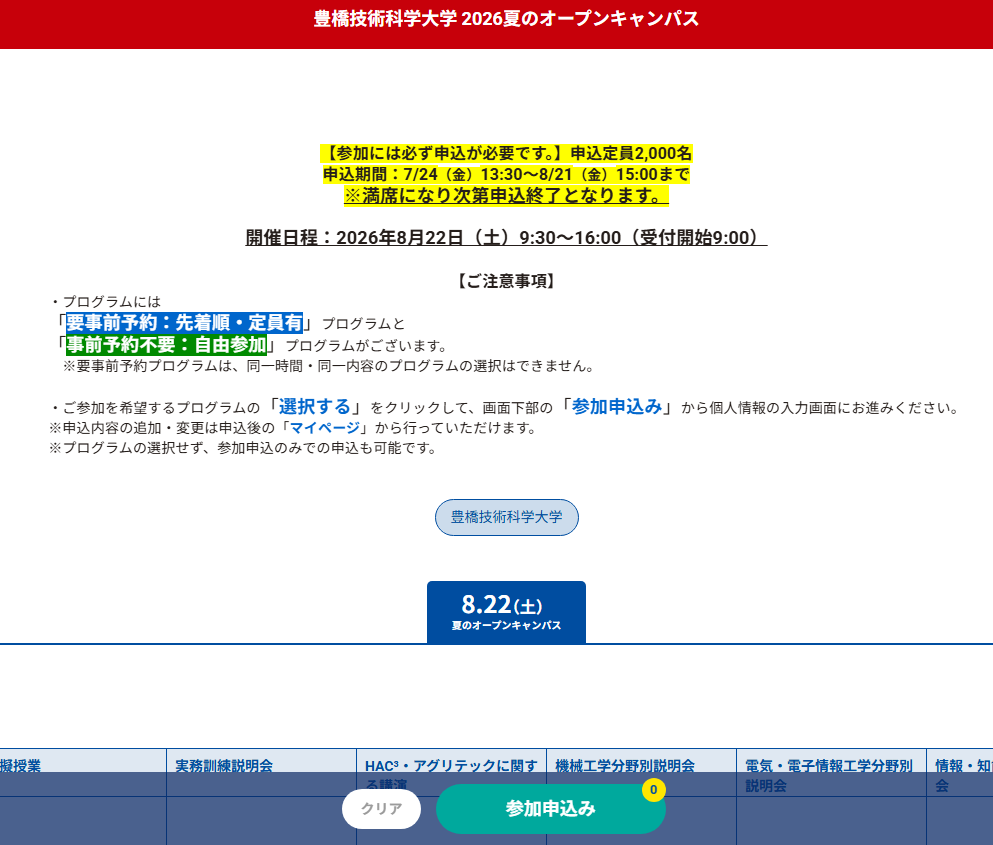The height and width of the screenshot is (845, 993).
Task: Click the ※要事前予約プログラムは、同一時間 note
Action: (x=329, y=366)
